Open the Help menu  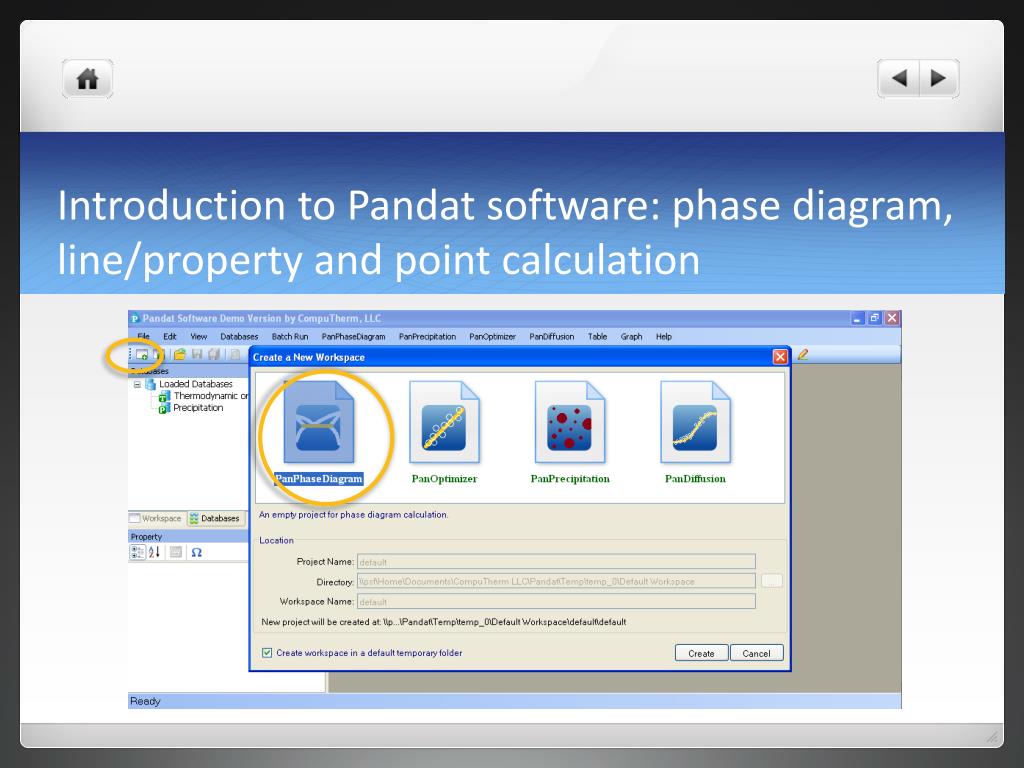[664, 336]
